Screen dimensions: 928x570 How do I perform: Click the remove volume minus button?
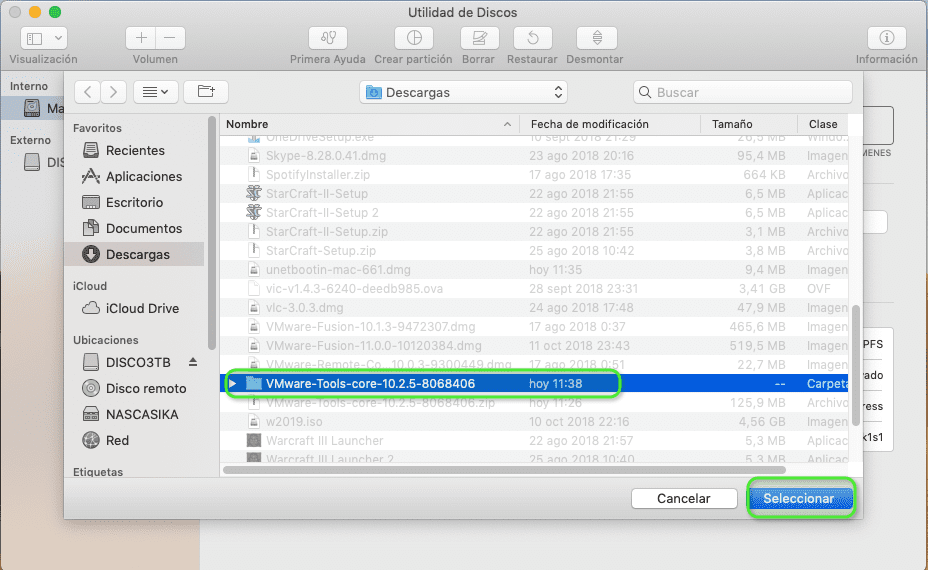point(170,38)
